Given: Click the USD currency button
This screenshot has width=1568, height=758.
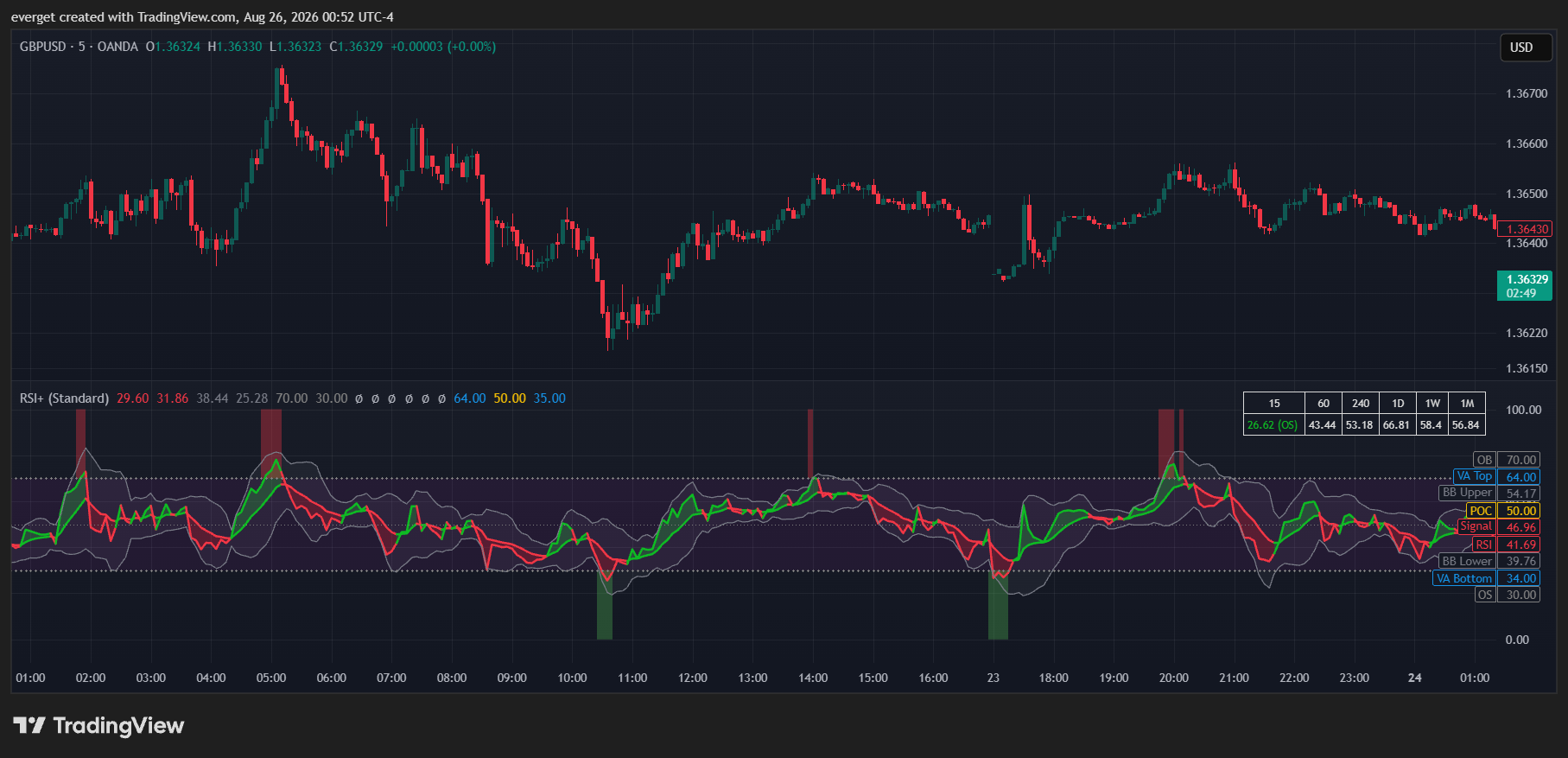Looking at the screenshot, I should pyautogui.click(x=1525, y=48).
